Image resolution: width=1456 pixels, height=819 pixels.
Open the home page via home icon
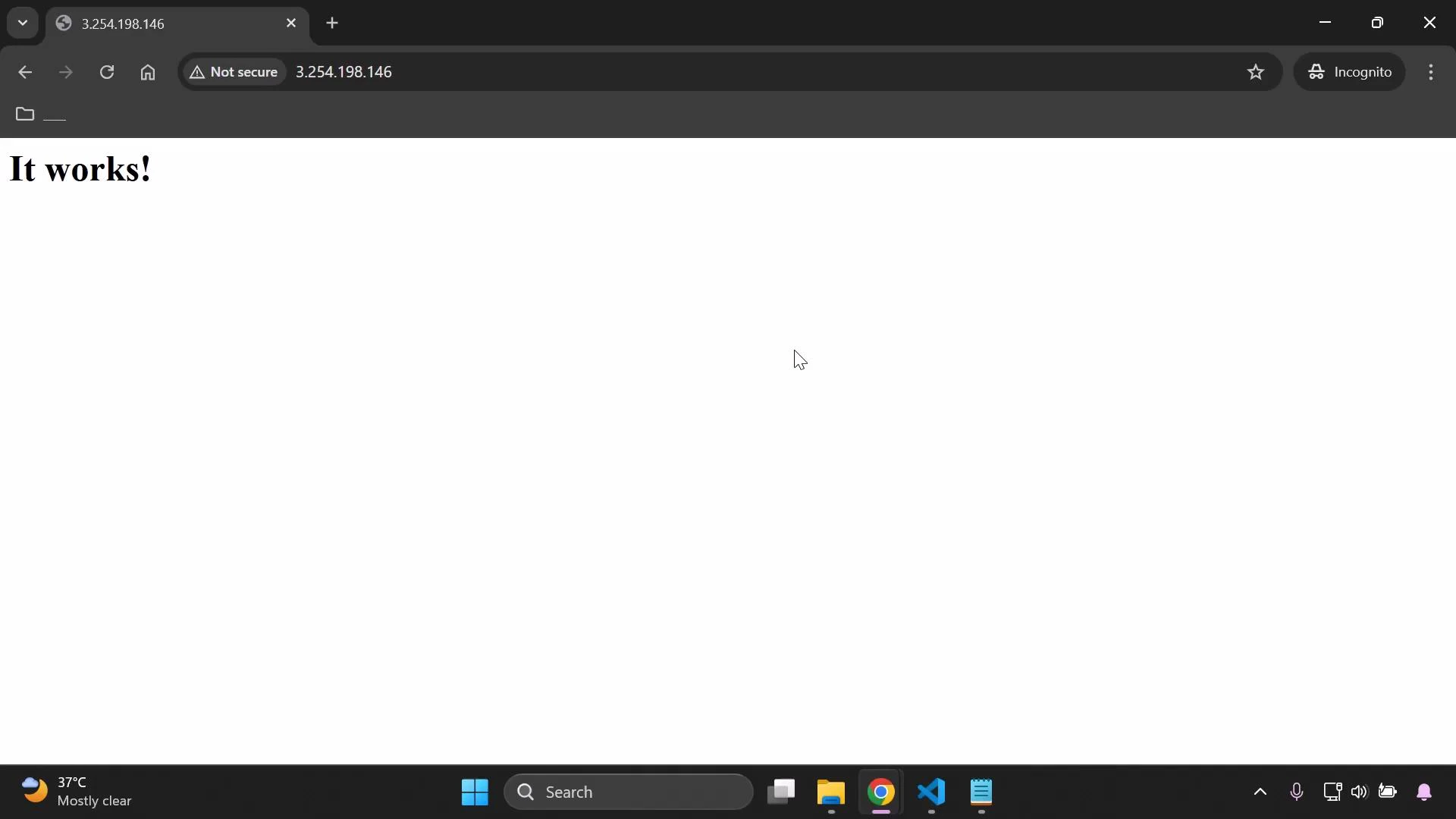coord(148,72)
